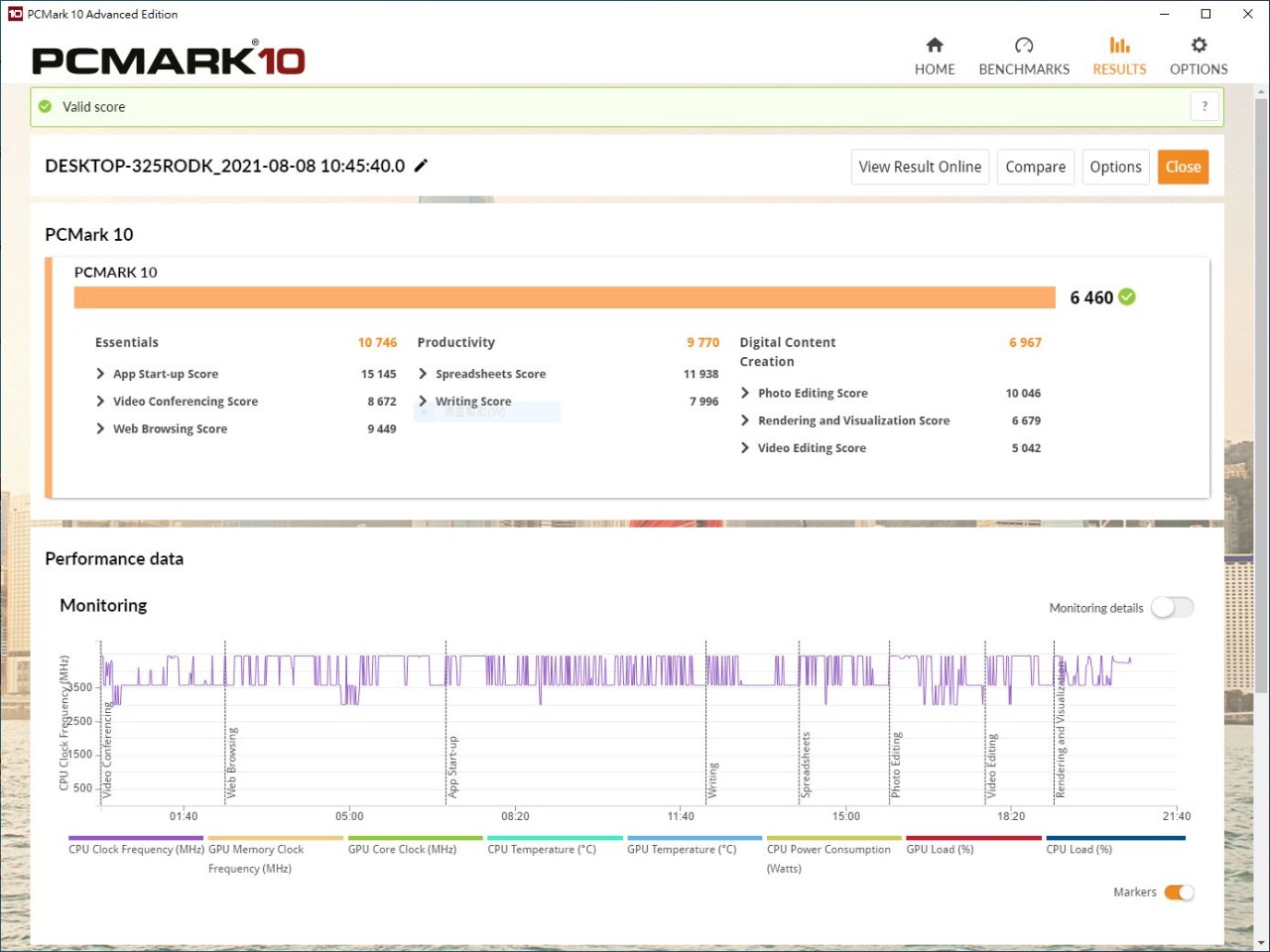Click the results bar chart icon
The image size is (1270, 952).
tap(1119, 45)
